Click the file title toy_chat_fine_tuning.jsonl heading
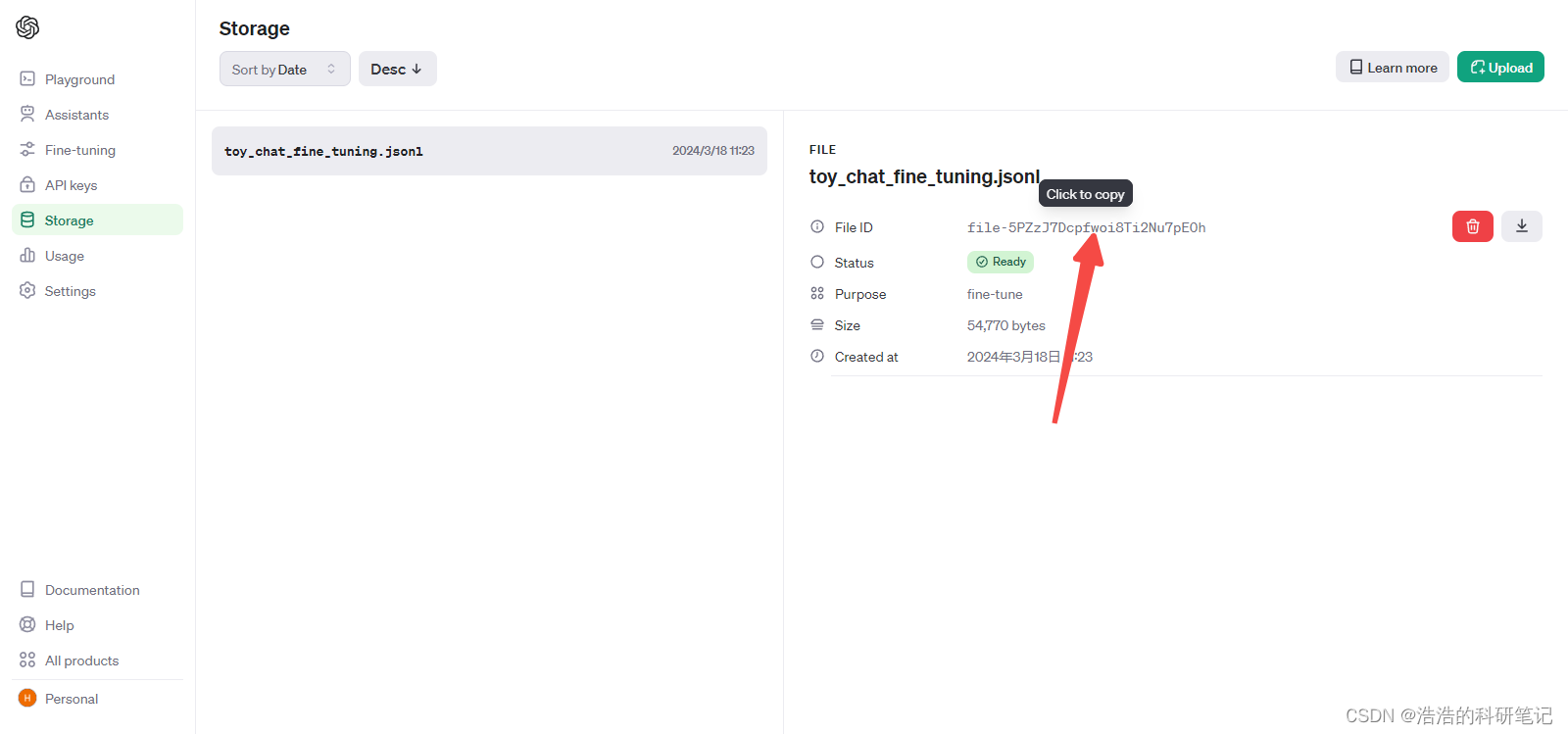 (924, 176)
